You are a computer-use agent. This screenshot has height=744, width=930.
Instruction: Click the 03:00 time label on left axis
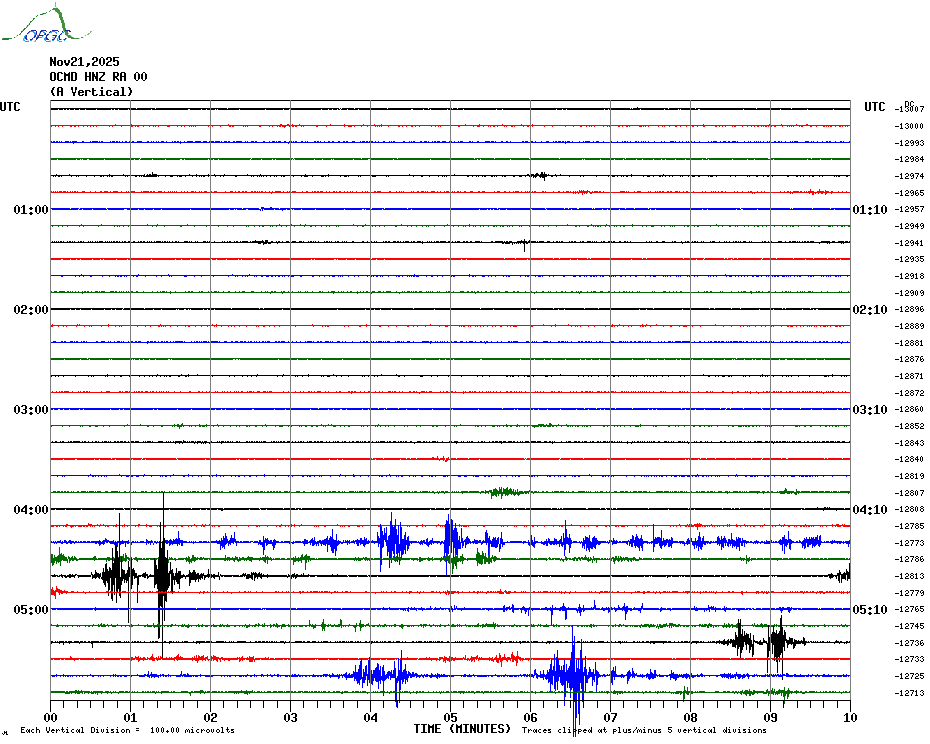pyautogui.click(x=30, y=410)
